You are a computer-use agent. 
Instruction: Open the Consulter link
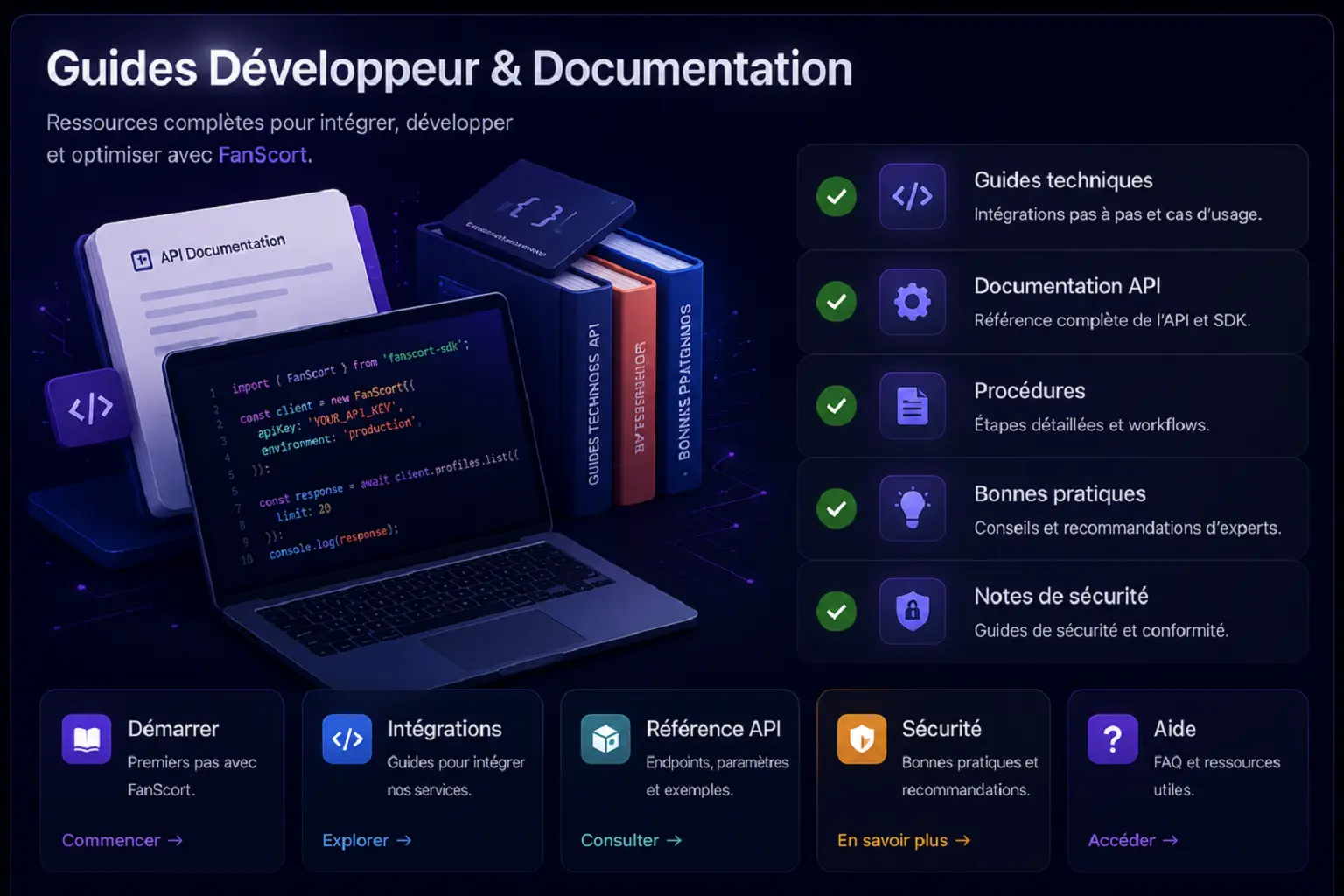point(631,840)
